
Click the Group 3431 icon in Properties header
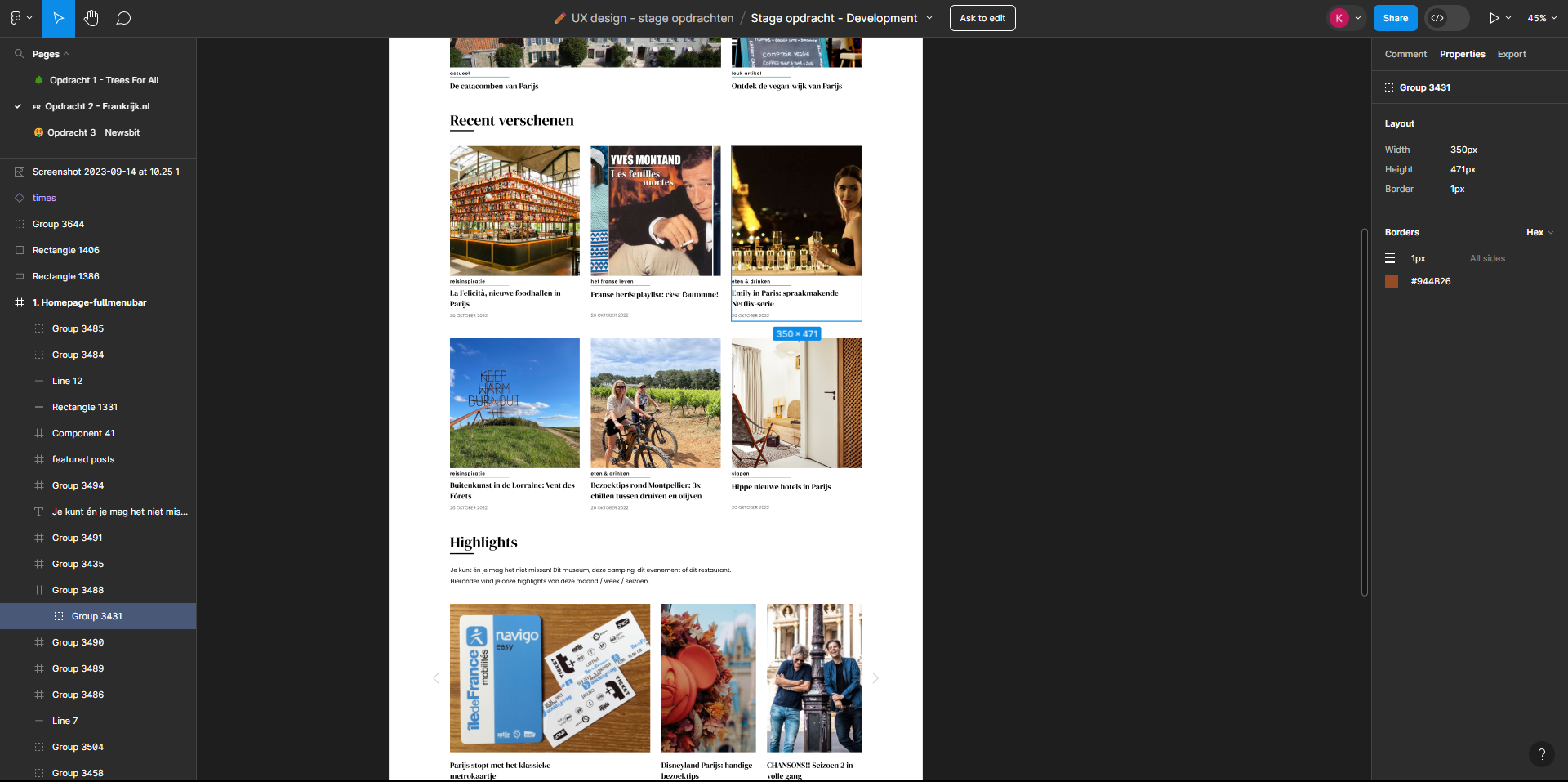pyautogui.click(x=1389, y=87)
